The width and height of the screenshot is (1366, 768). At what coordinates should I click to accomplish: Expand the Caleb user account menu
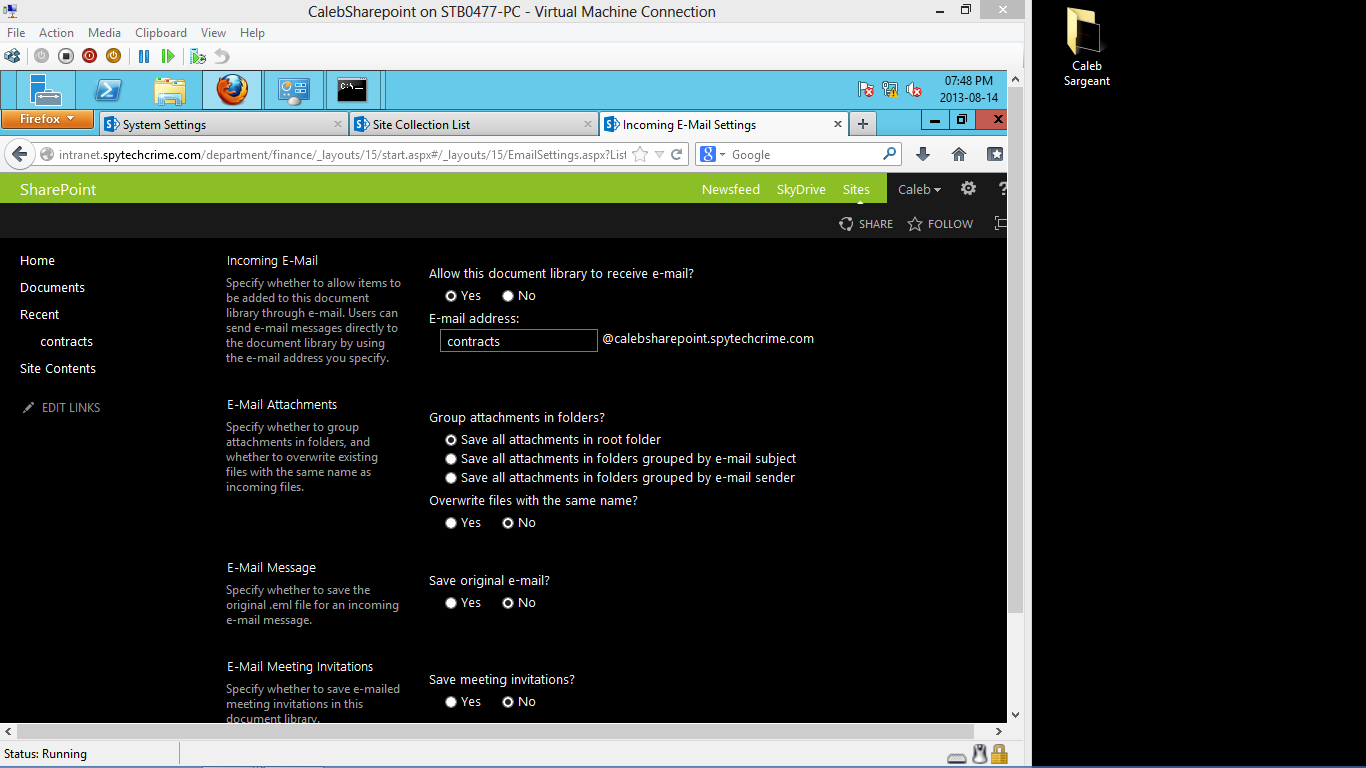(x=919, y=189)
